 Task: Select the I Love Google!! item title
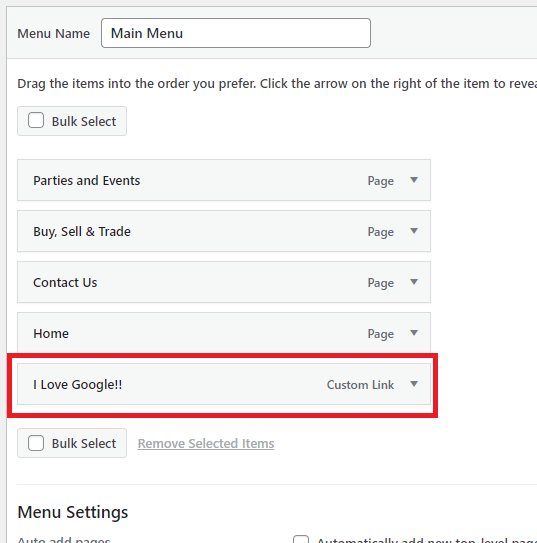(x=78, y=384)
